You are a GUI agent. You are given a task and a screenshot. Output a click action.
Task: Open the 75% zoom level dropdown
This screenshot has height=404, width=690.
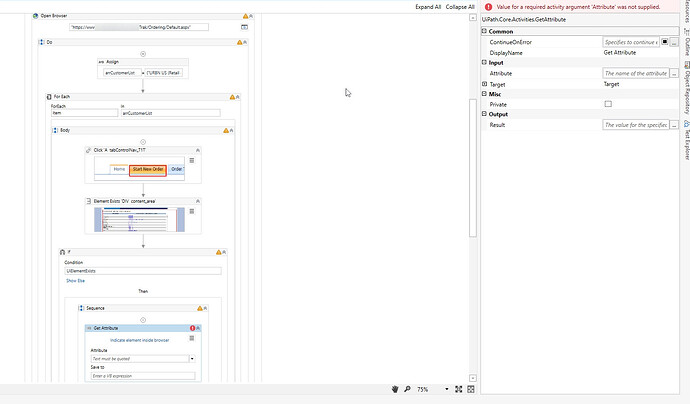pyautogui.click(x=447, y=389)
